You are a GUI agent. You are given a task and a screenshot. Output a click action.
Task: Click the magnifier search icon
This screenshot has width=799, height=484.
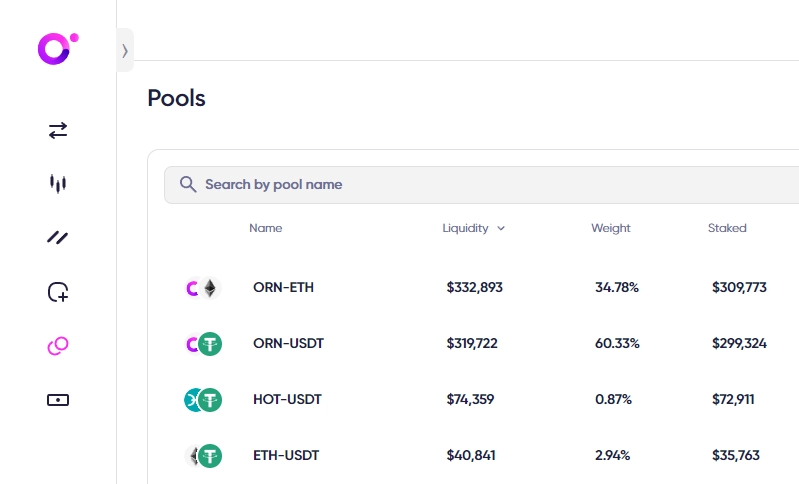[x=188, y=184]
